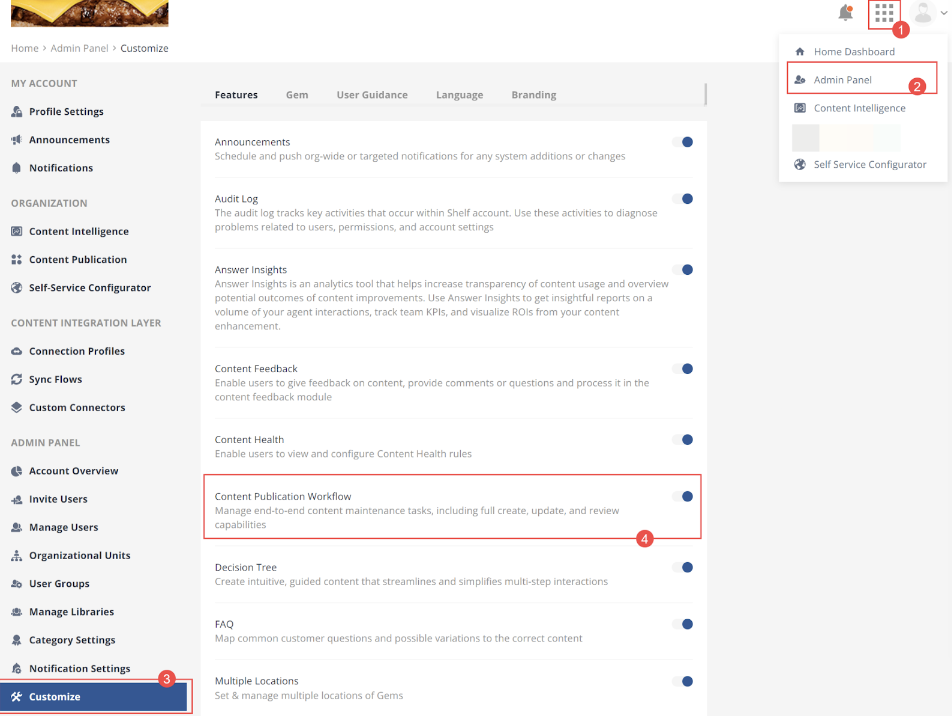Screen dimensions: 952x716
Task: Click the Sync Flows sidebar item
Action: (x=56, y=379)
